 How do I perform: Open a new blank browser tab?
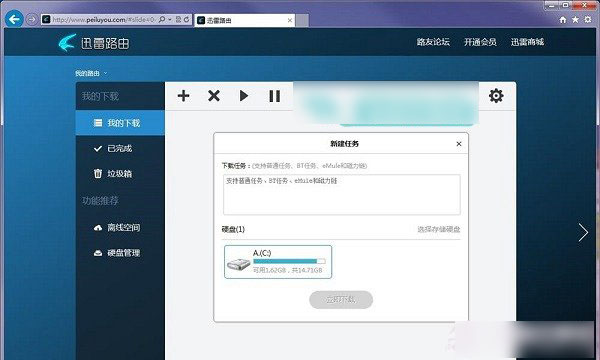click(x=302, y=20)
